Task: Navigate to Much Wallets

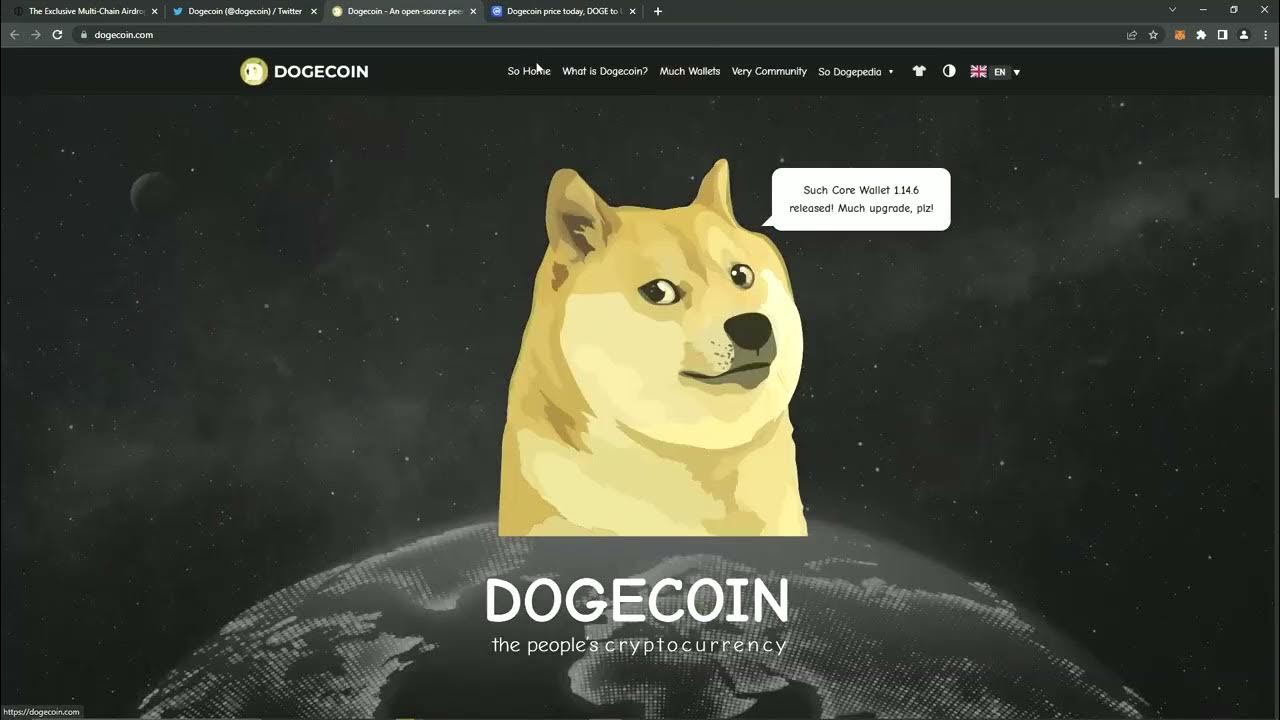Action: [689, 71]
